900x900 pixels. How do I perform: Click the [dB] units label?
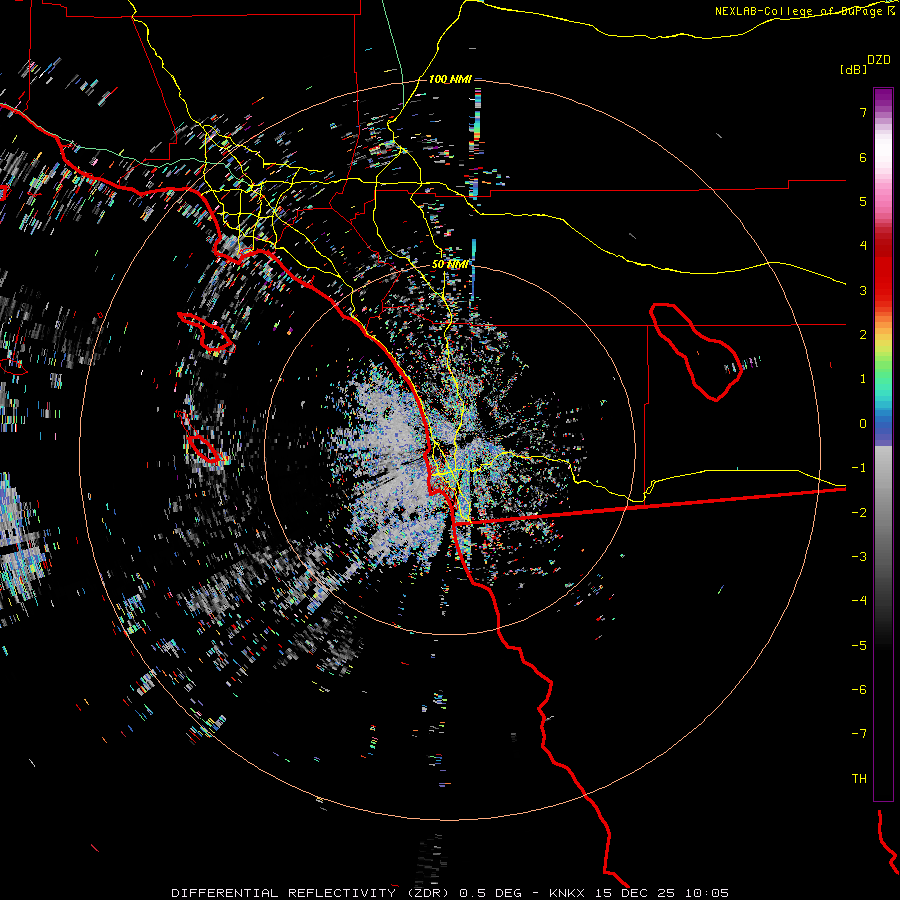[x=853, y=69]
